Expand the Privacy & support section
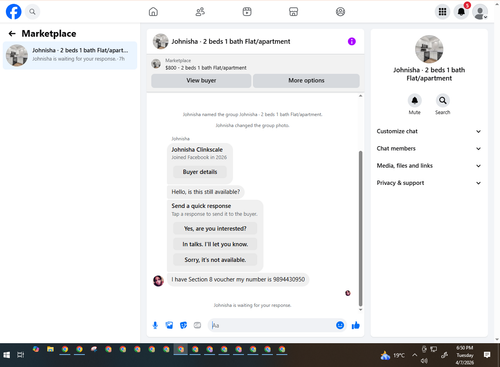 click(429, 183)
